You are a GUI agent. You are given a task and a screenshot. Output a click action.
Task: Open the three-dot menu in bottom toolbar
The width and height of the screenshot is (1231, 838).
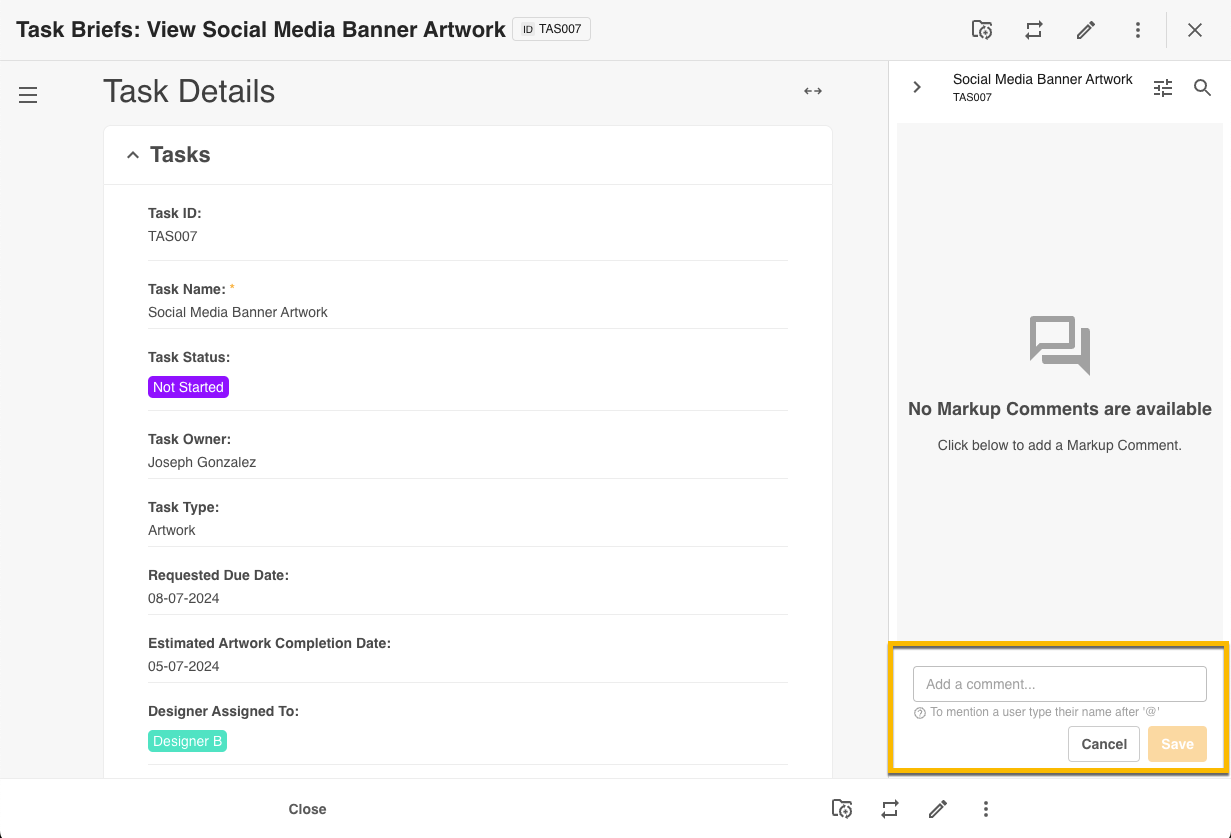click(x=986, y=809)
